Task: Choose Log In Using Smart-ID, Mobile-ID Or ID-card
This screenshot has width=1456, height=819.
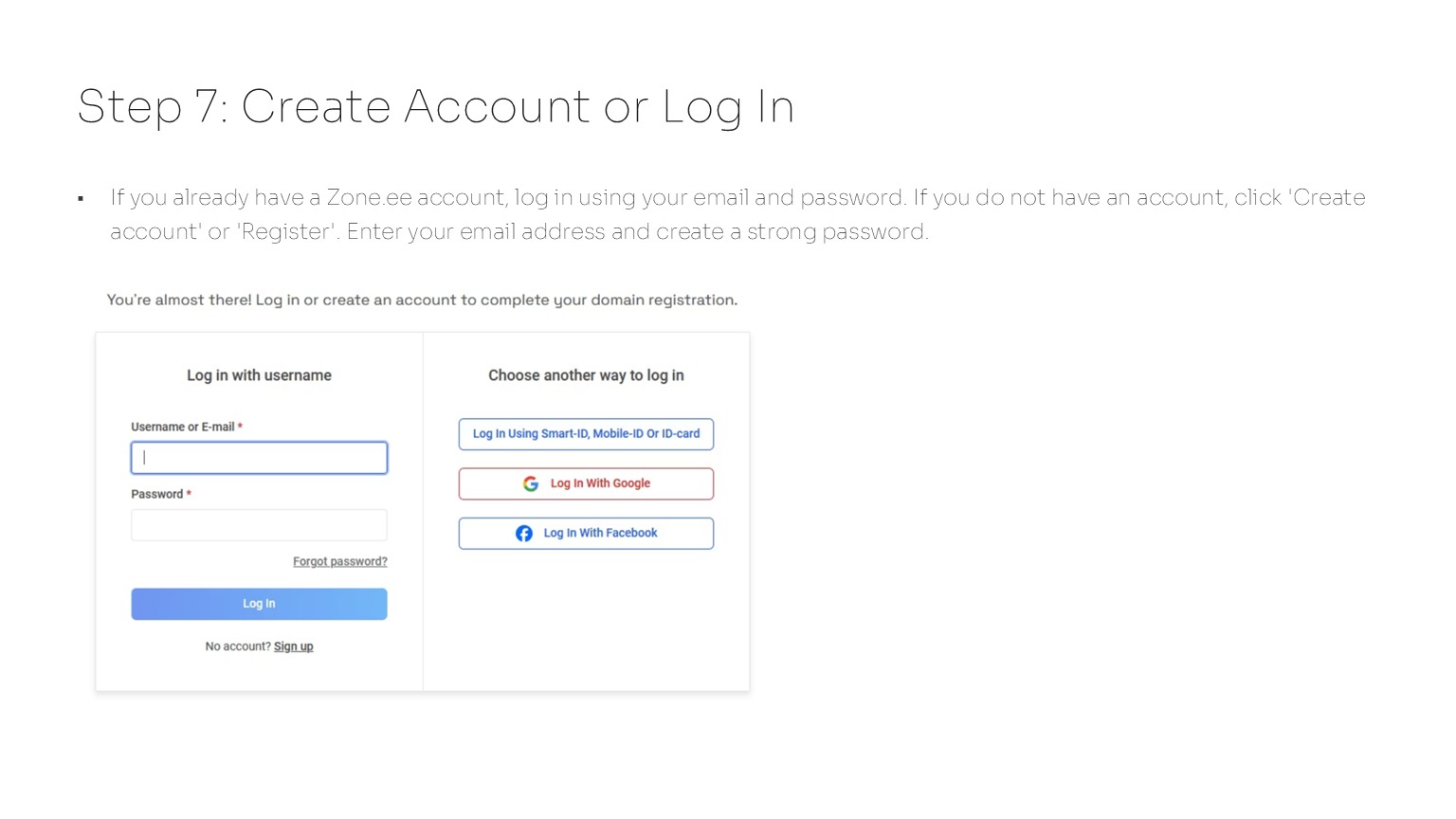Action: click(x=586, y=434)
